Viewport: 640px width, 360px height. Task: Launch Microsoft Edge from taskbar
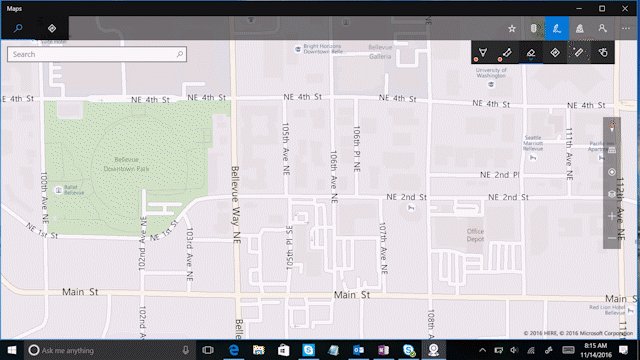tap(233, 350)
